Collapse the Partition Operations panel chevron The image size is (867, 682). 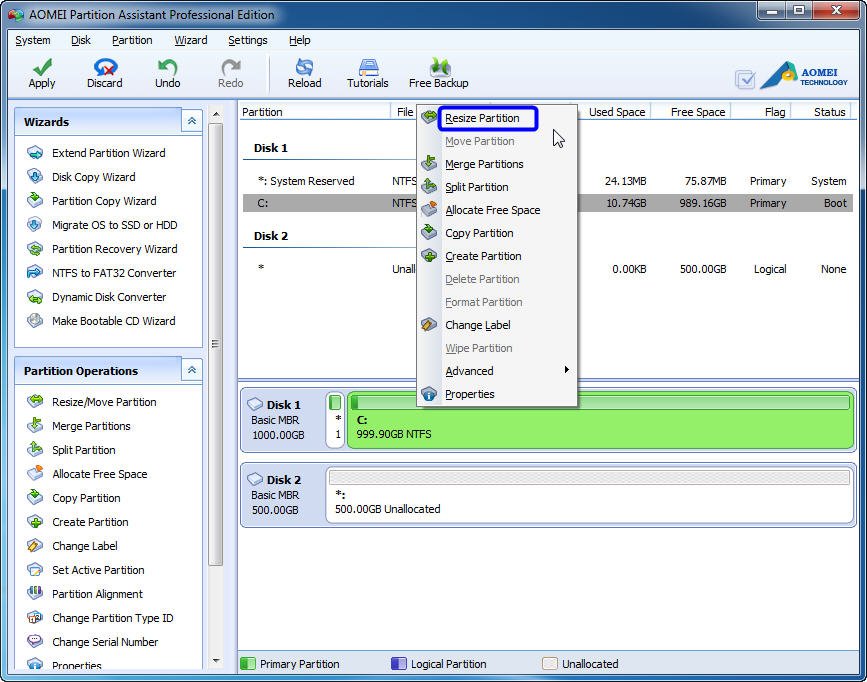[x=191, y=369]
